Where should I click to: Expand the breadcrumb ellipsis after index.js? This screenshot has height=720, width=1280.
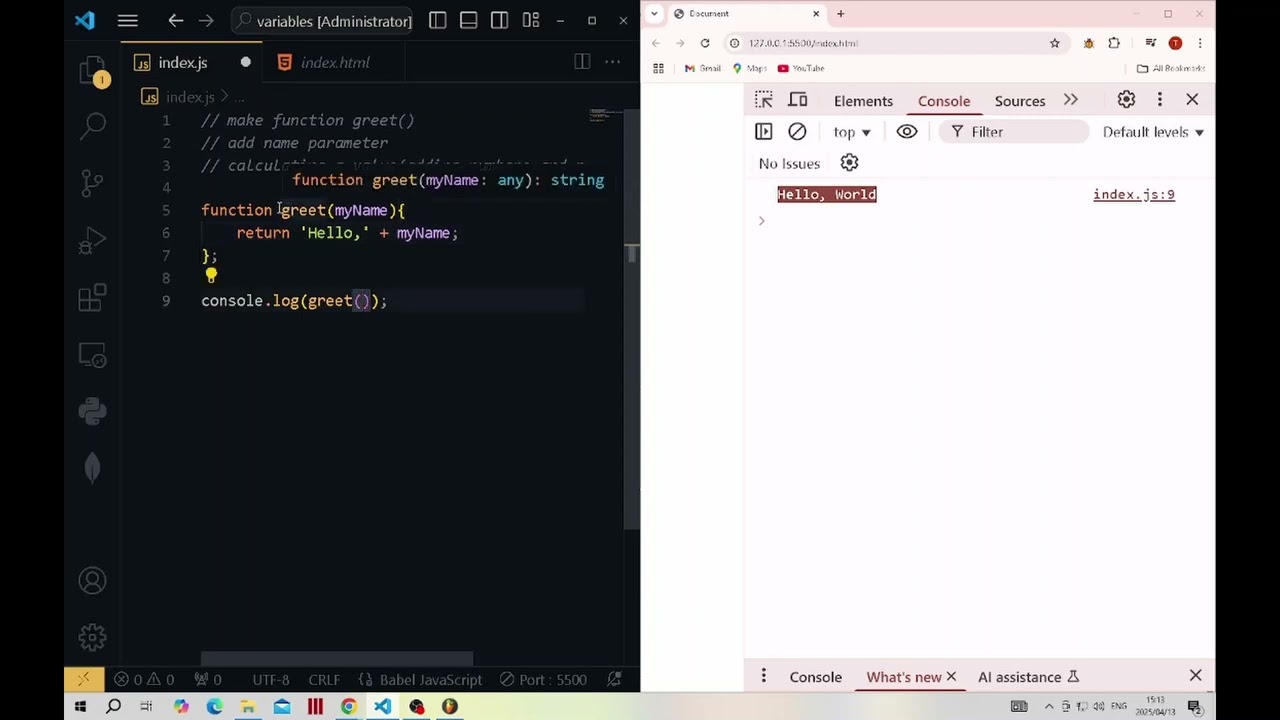(x=239, y=97)
